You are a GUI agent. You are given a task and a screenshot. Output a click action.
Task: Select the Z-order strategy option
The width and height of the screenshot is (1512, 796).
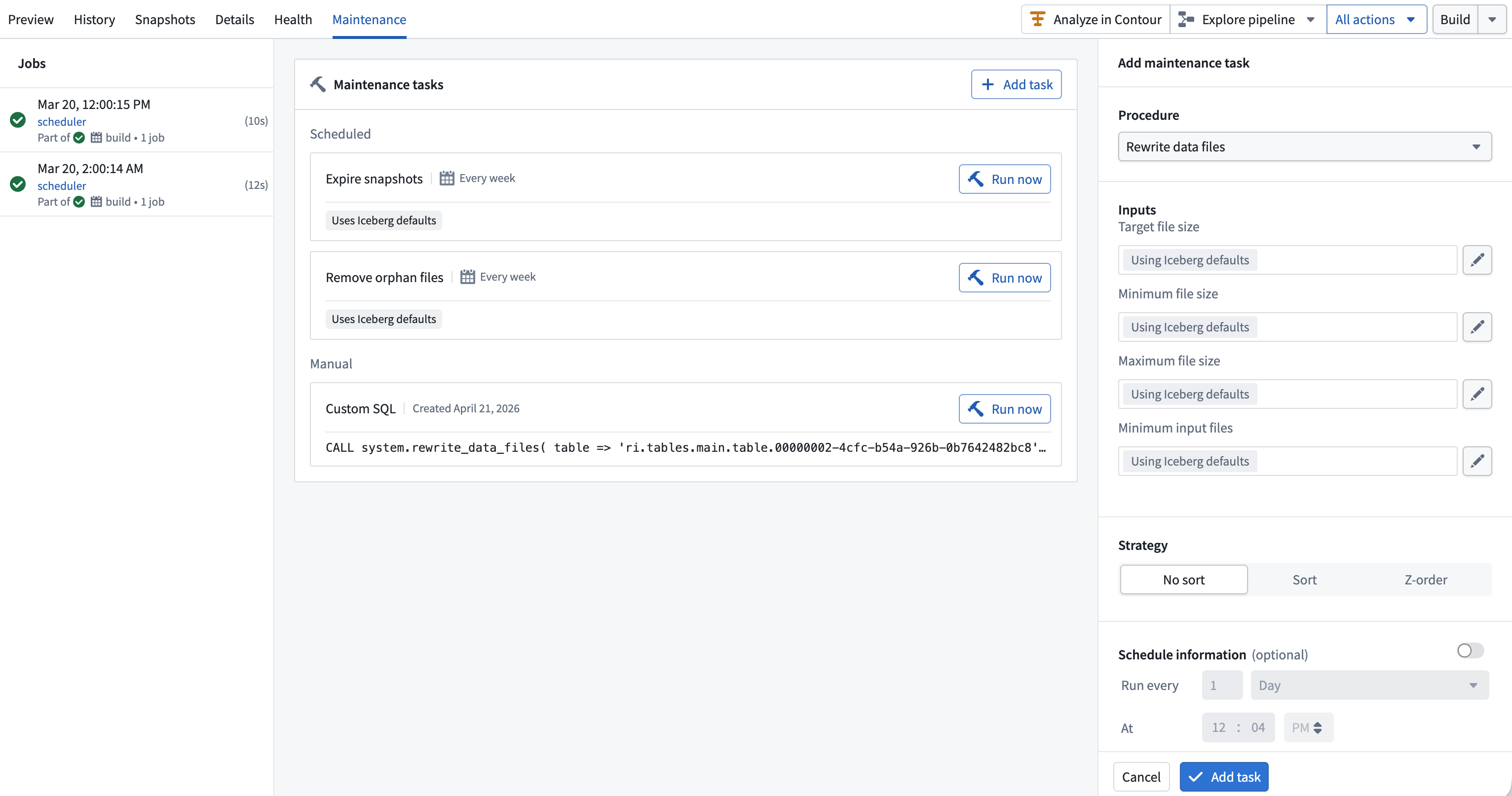[1425, 579]
